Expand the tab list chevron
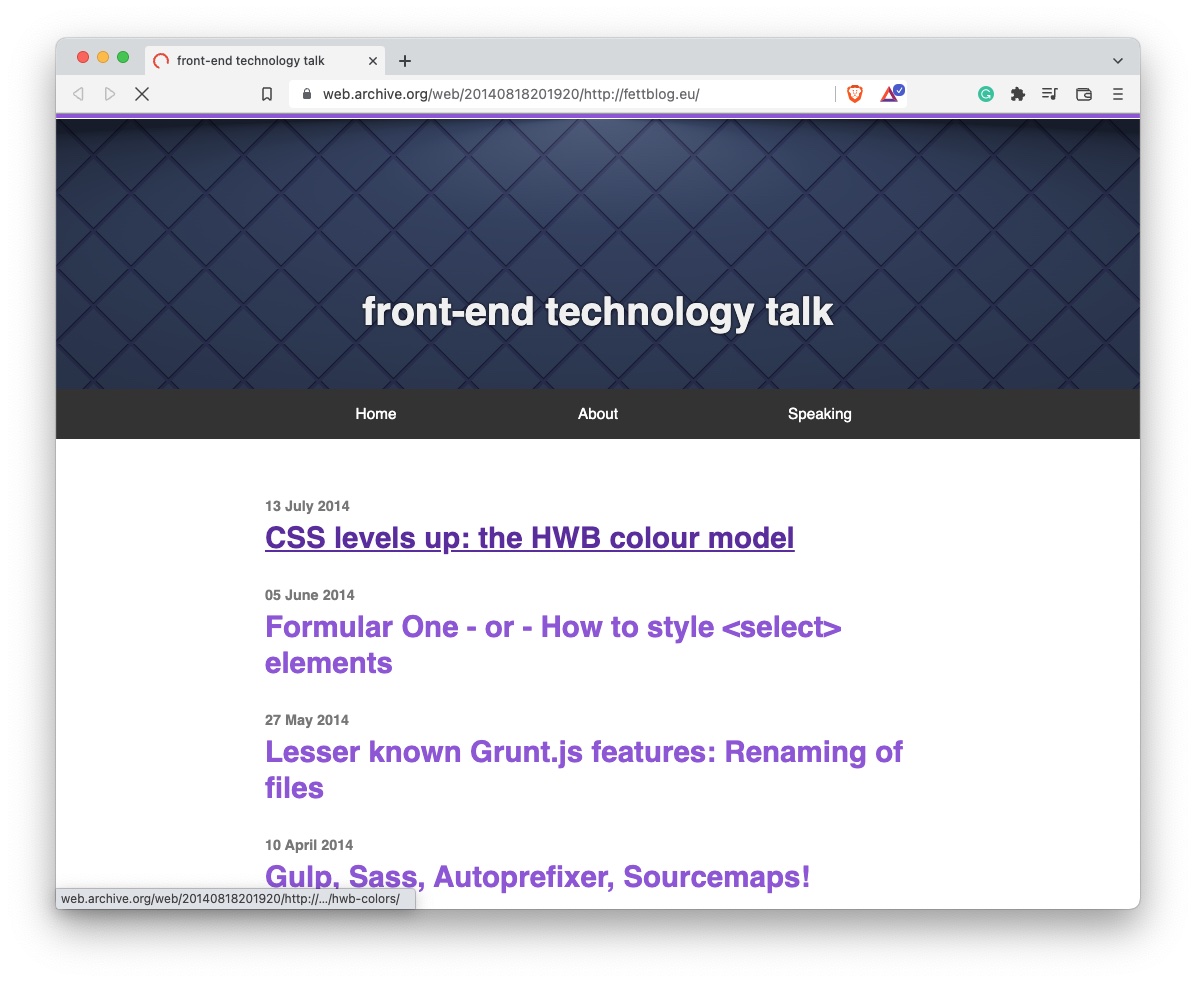This screenshot has width=1196, height=983. point(1117,60)
